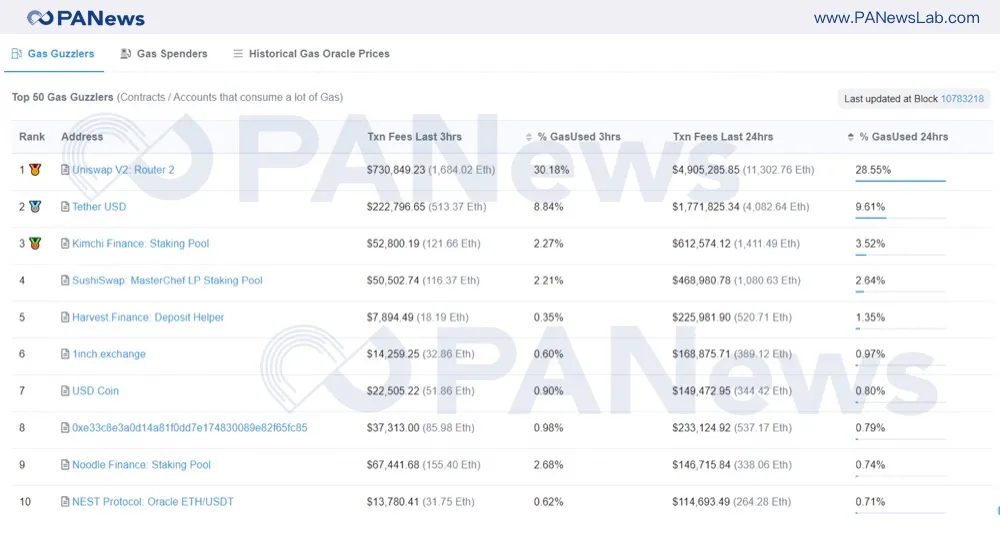
Task: Switch to the Gas Spenders tab
Action: [164, 54]
